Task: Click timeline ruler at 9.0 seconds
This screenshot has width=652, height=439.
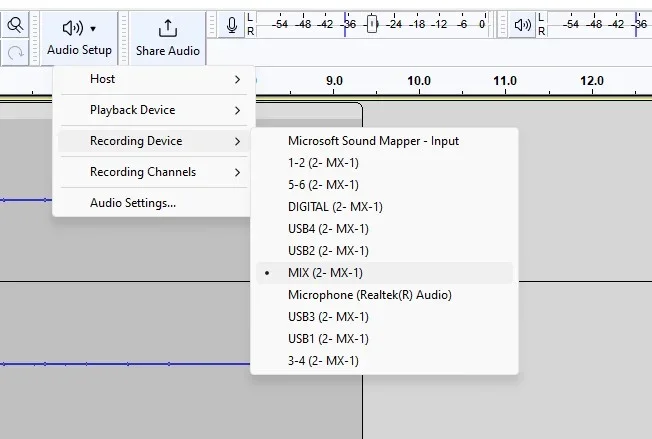Action: 334,81
